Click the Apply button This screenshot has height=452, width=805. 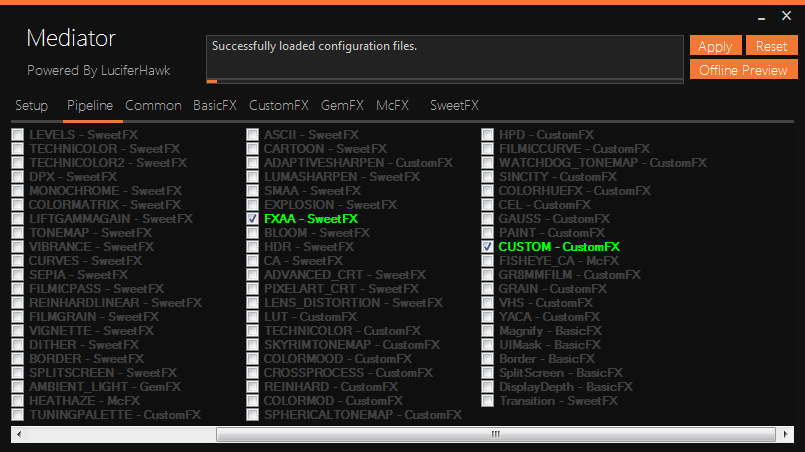pos(716,46)
